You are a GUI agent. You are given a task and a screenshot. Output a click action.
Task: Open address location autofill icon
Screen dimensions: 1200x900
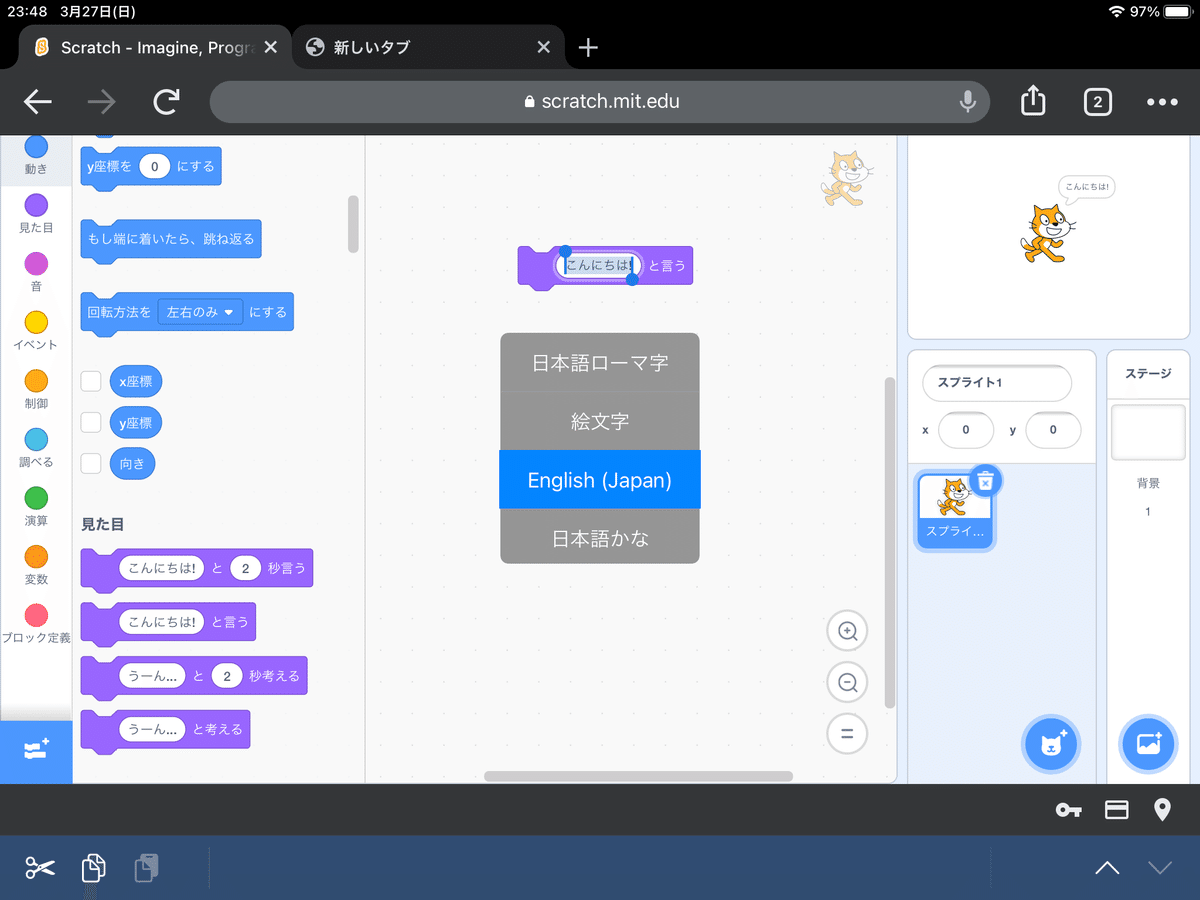click(x=1162, y=810)
